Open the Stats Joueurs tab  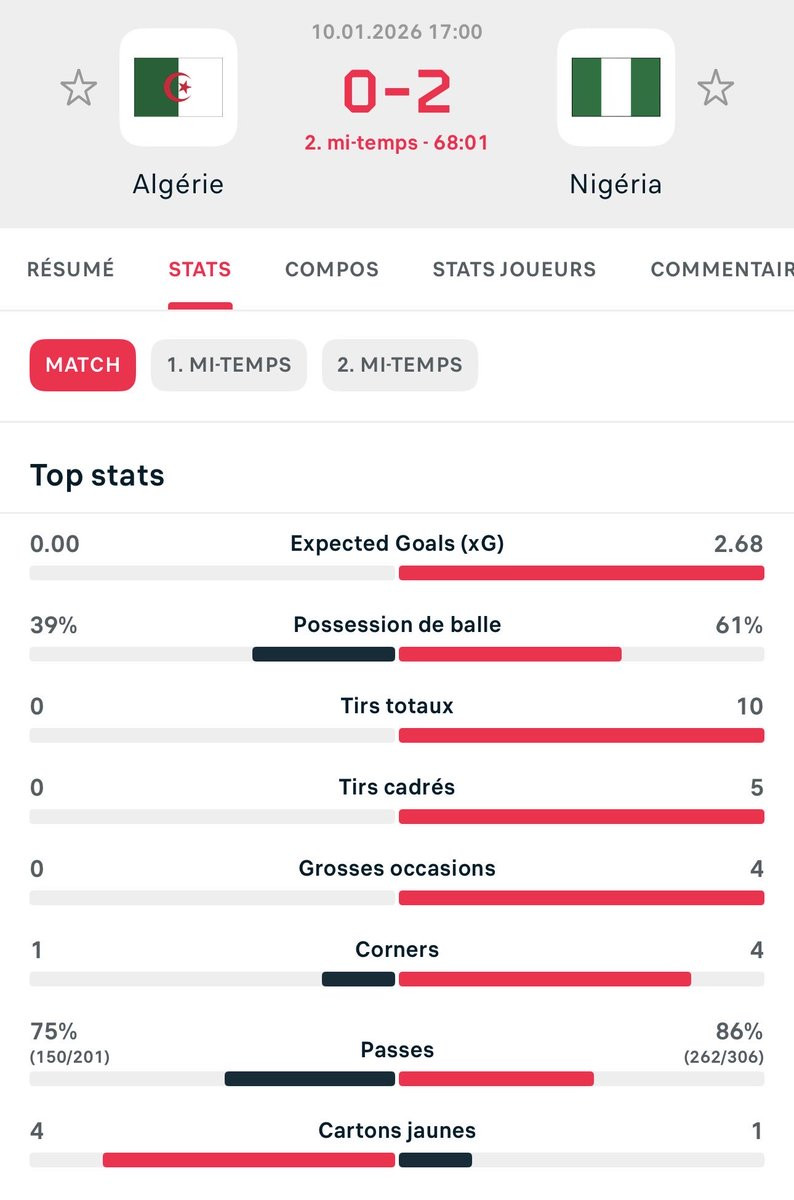[514, 269]
